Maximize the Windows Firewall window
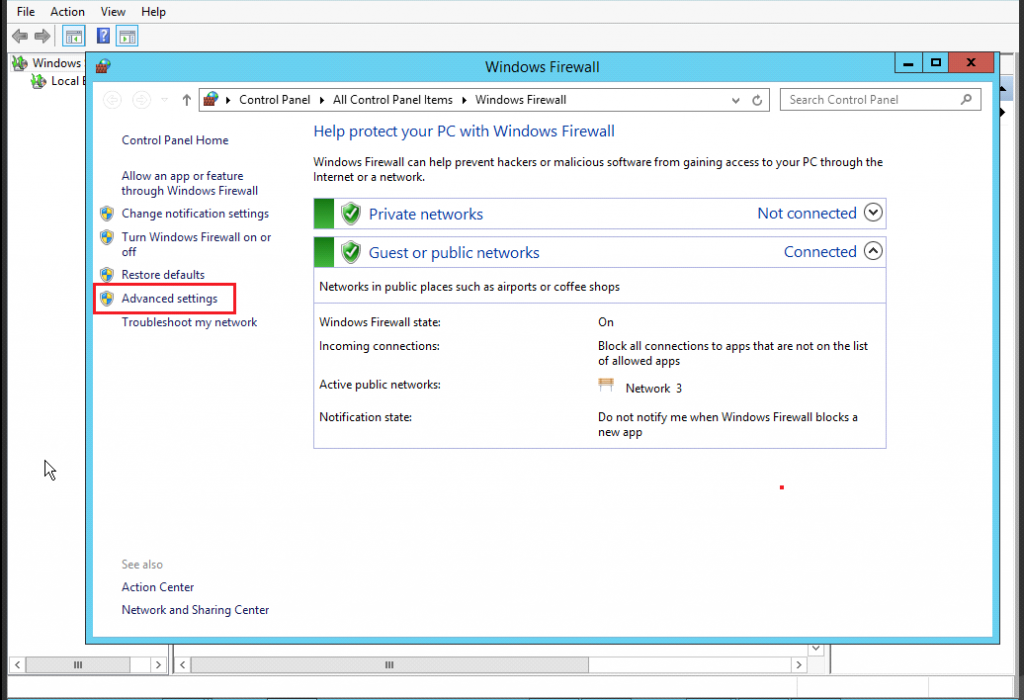The width and height of the screenshot is (1024, 700). pos(936,63)
